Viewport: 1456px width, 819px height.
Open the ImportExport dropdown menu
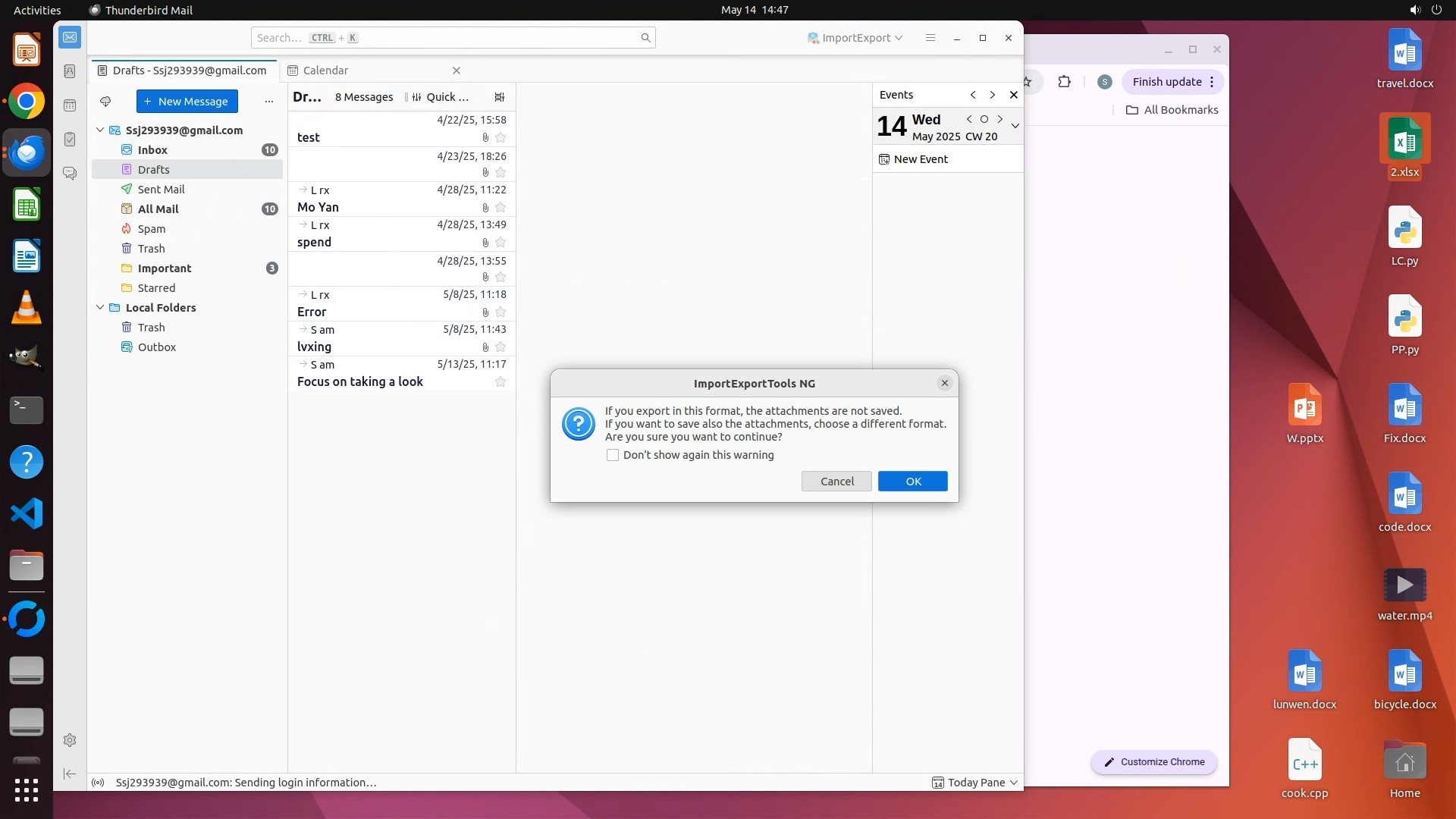(855, 38)
